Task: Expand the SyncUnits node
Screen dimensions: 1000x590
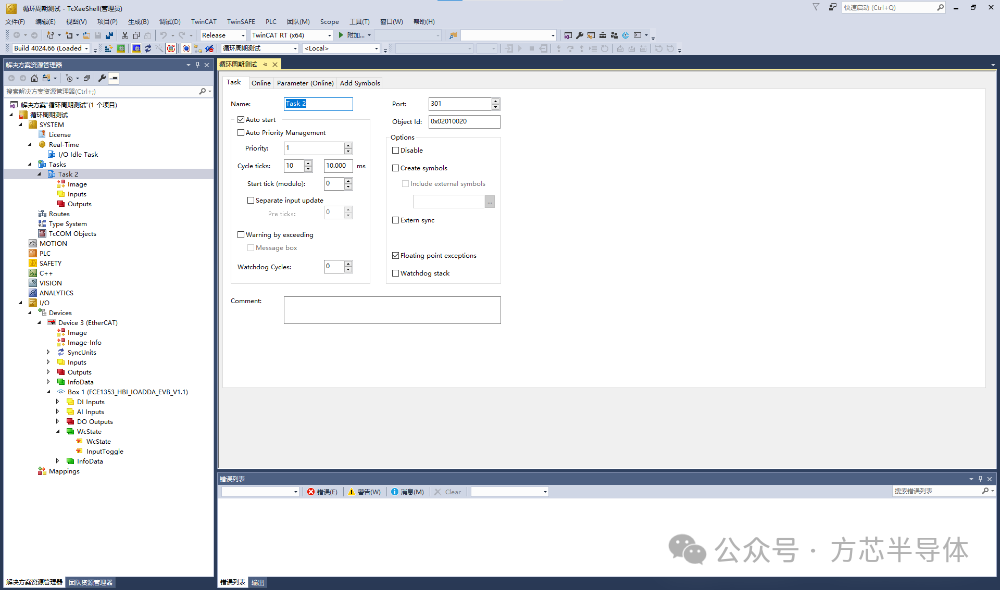Action: 48,352
